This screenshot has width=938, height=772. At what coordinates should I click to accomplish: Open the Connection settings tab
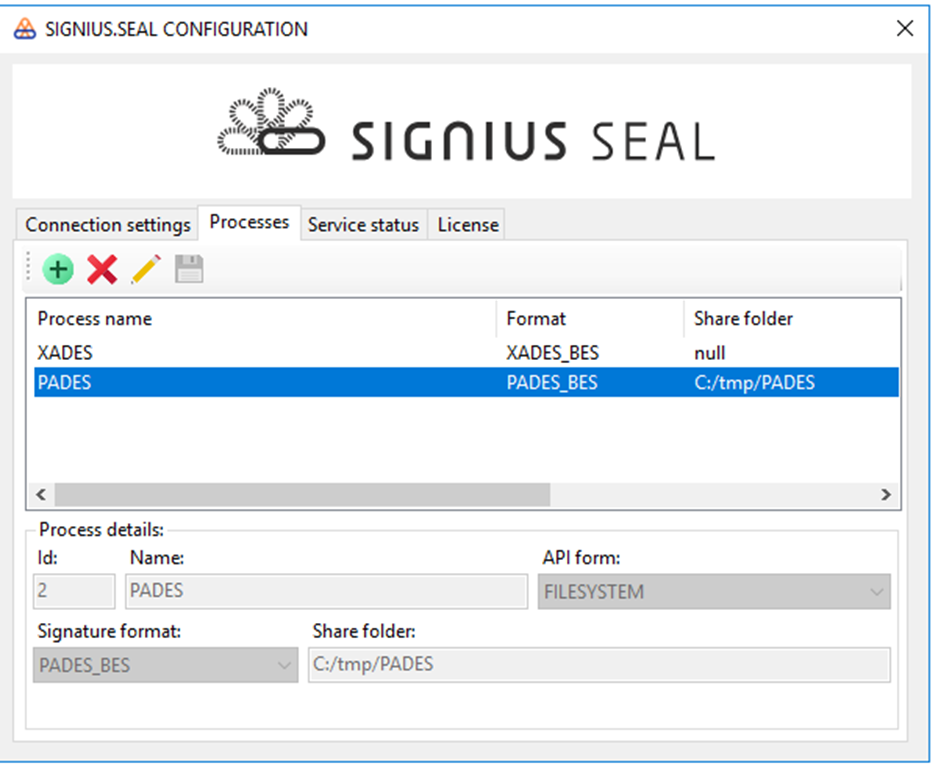(108, 225)
